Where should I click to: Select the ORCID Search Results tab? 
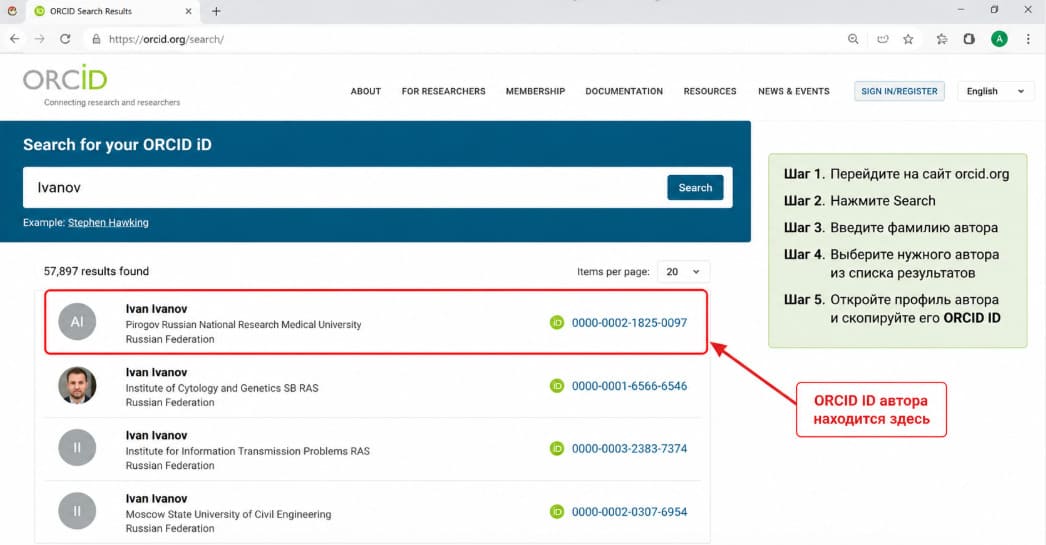tap(112, 11)
